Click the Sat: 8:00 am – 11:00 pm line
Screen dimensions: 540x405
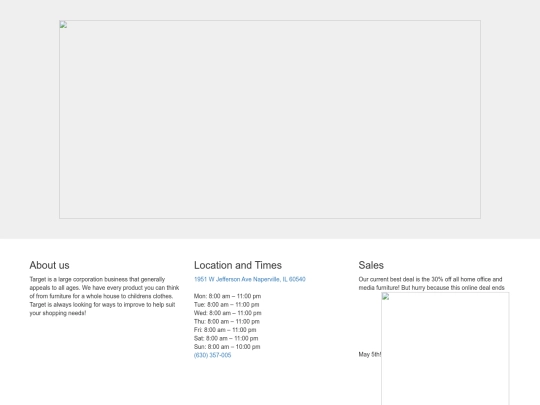[x=226, y=338]
